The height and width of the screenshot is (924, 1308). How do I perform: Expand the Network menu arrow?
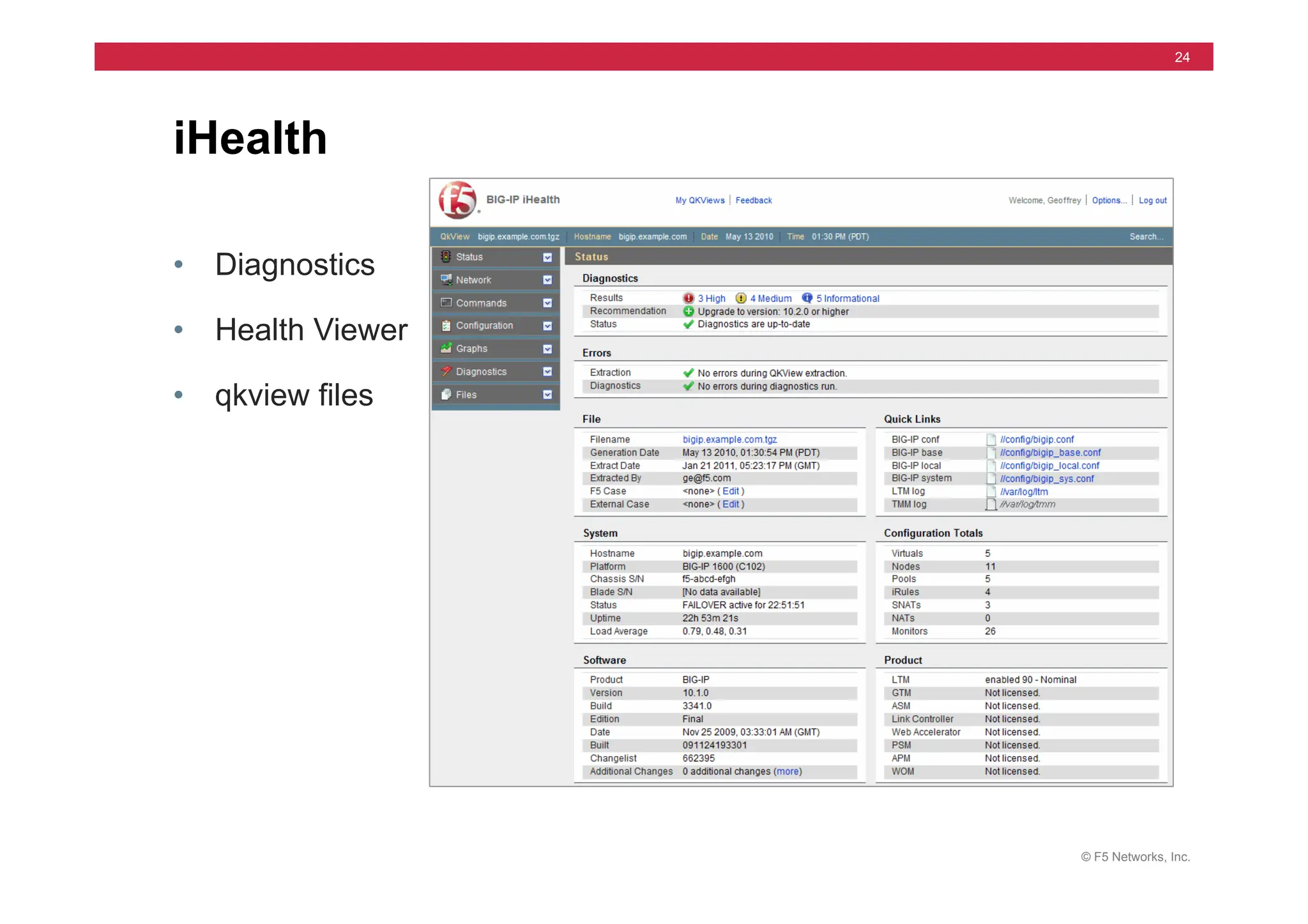point(547,280)
